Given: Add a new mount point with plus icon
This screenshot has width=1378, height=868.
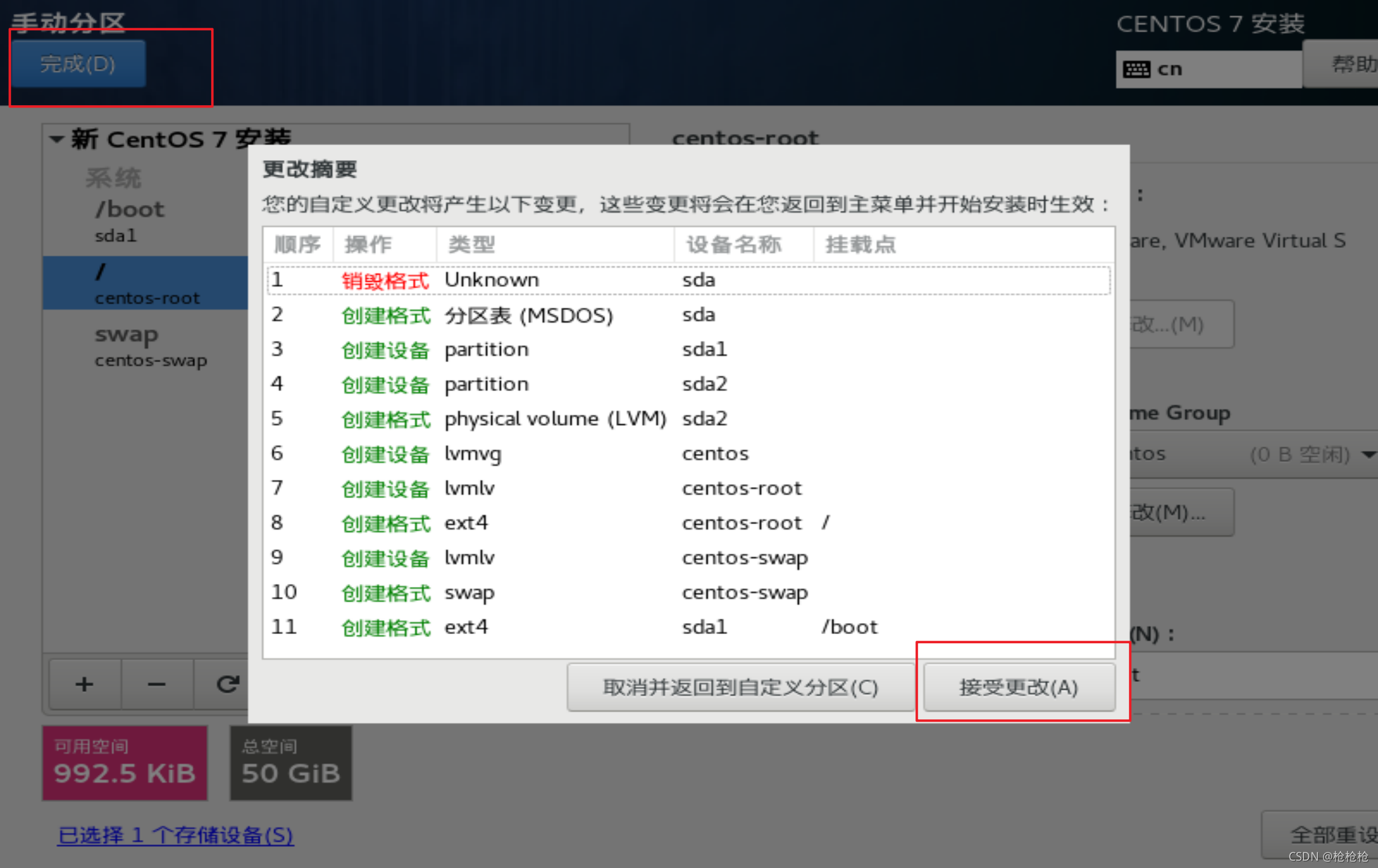Looking at the screenshot, I should (85, 684).
